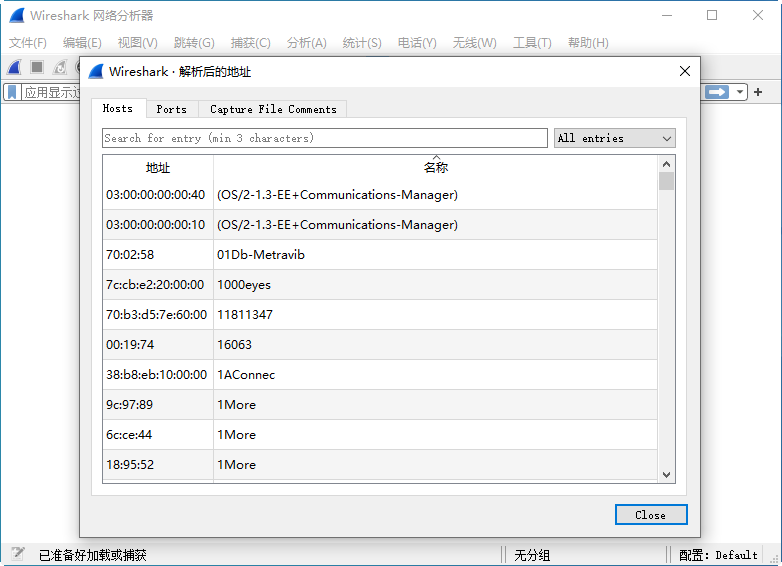This screenshot has width=782, height=566.
Task: Select the 1000eyes name cell
Action: coord(435,284)
